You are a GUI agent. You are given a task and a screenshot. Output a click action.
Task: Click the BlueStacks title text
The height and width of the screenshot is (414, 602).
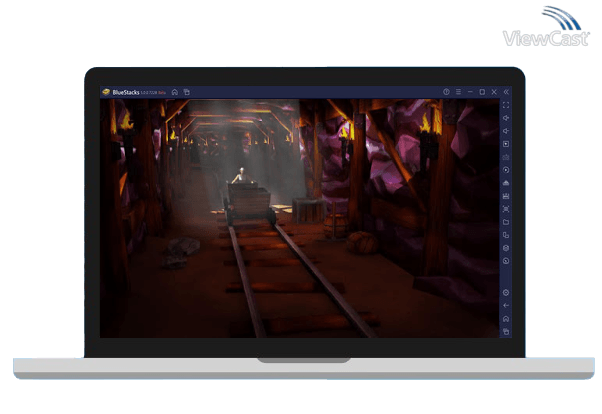tap(126, 92)
